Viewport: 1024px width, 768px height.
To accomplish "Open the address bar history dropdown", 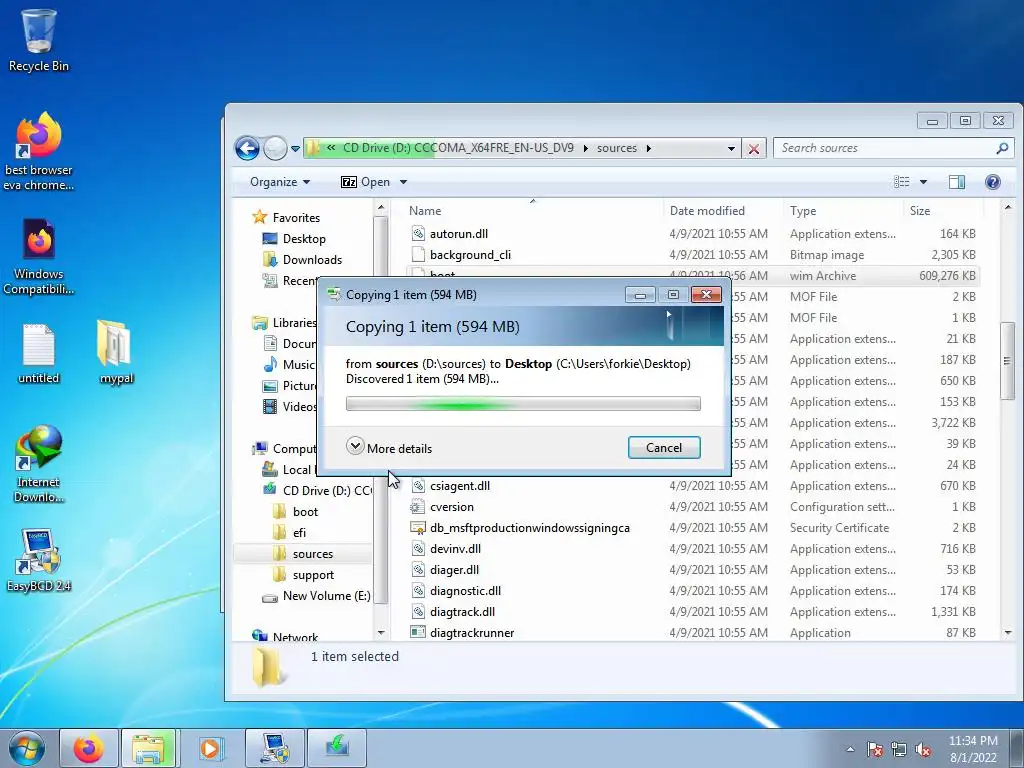I will [x=731, y=148].
